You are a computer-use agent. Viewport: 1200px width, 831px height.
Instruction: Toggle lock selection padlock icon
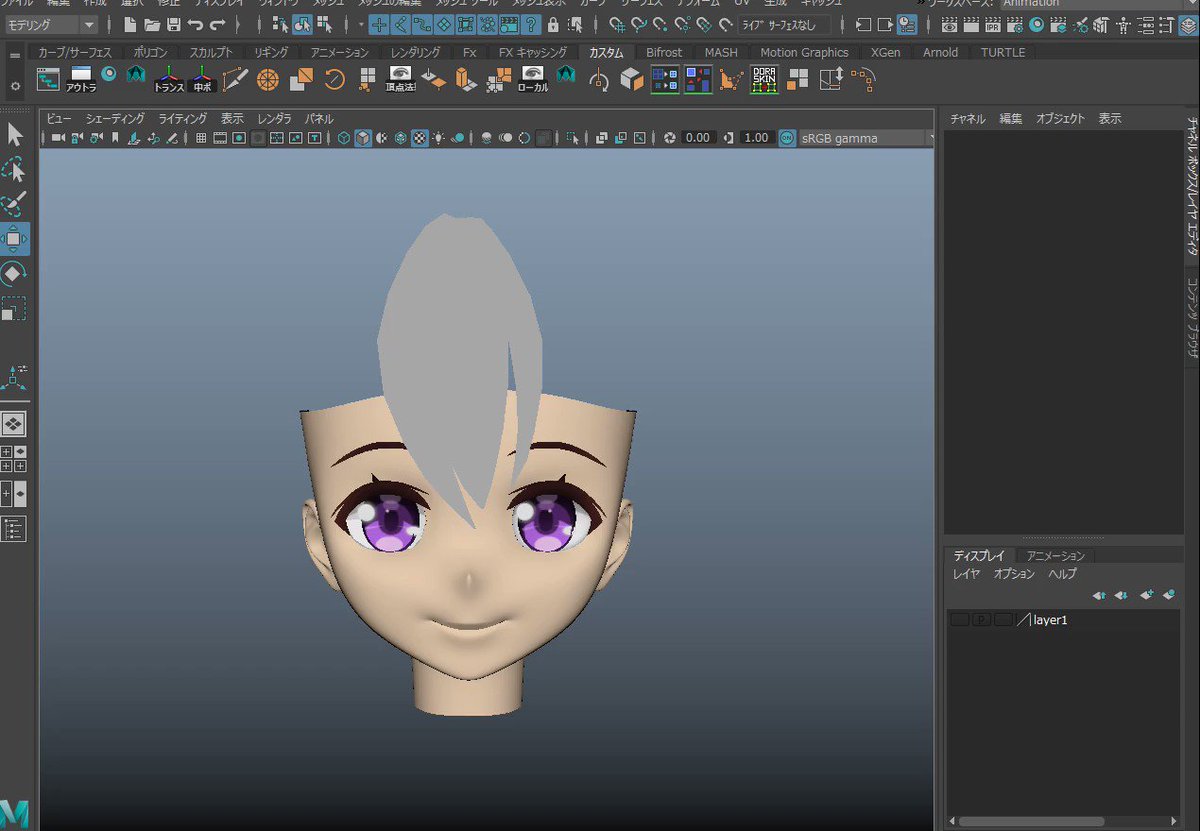pos(553,24)
